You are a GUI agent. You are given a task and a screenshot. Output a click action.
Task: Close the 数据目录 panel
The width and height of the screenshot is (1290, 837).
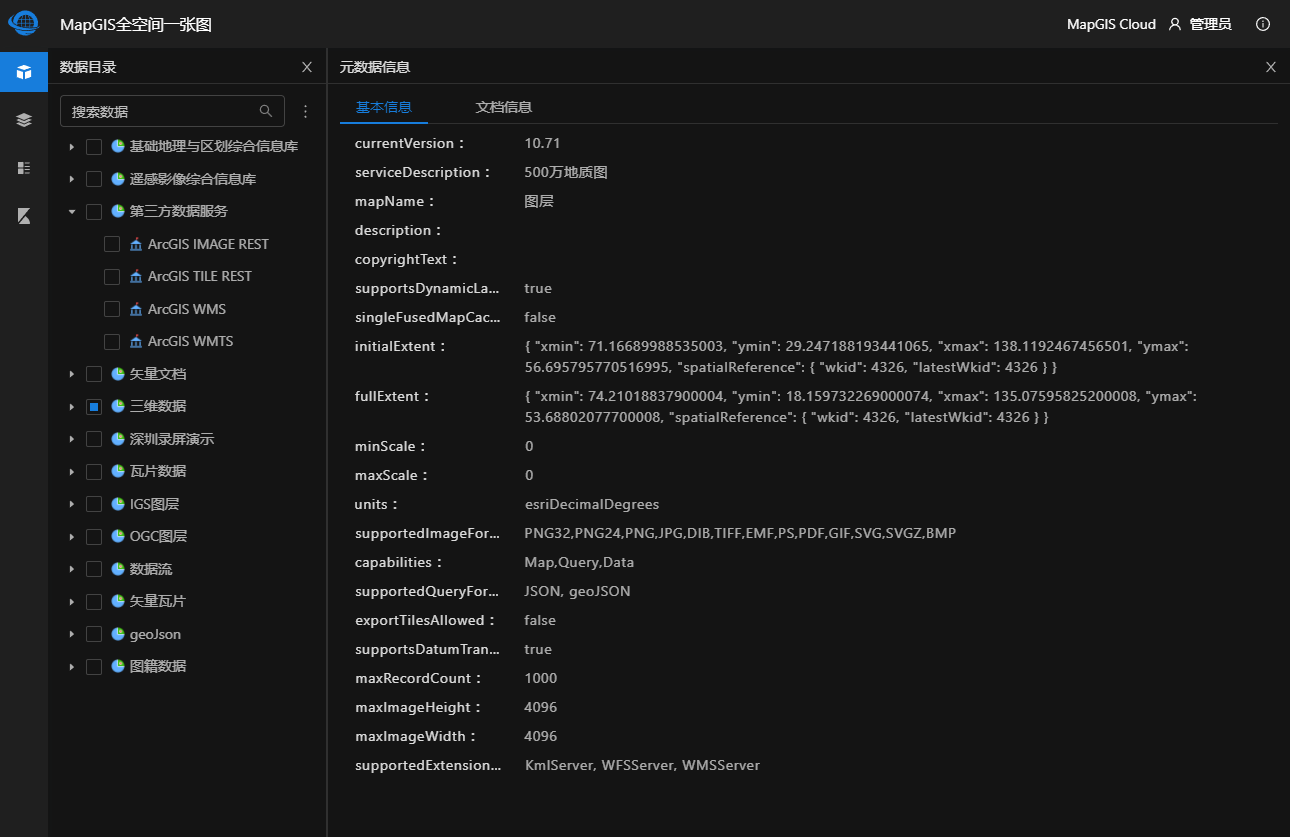[x=307, y=67]
